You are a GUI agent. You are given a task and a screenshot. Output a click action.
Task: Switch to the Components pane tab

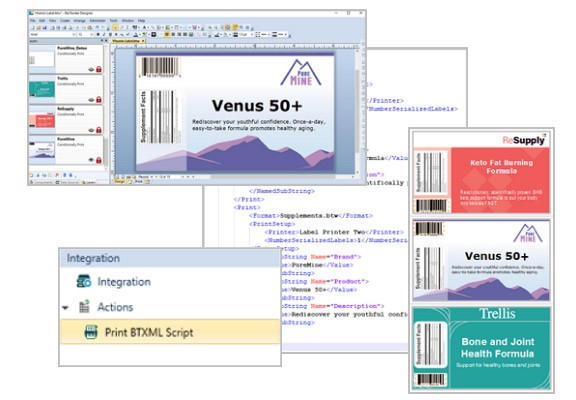pos(42,182)
